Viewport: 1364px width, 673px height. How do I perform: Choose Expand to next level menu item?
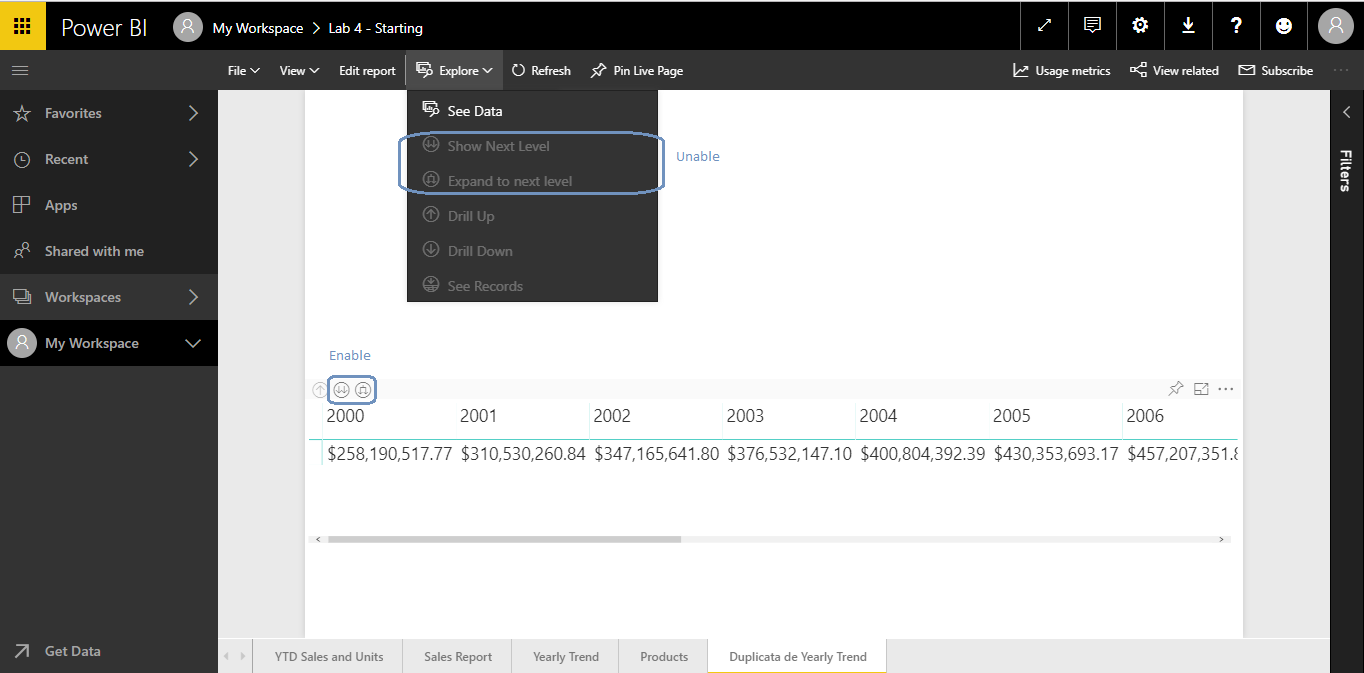coord(532,181)
